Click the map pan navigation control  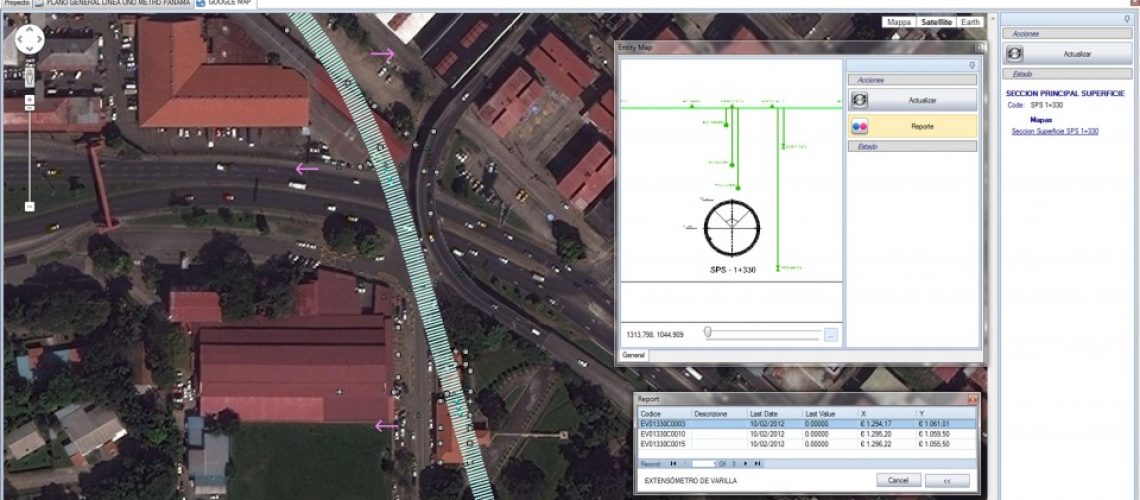(x=30, y=39)
